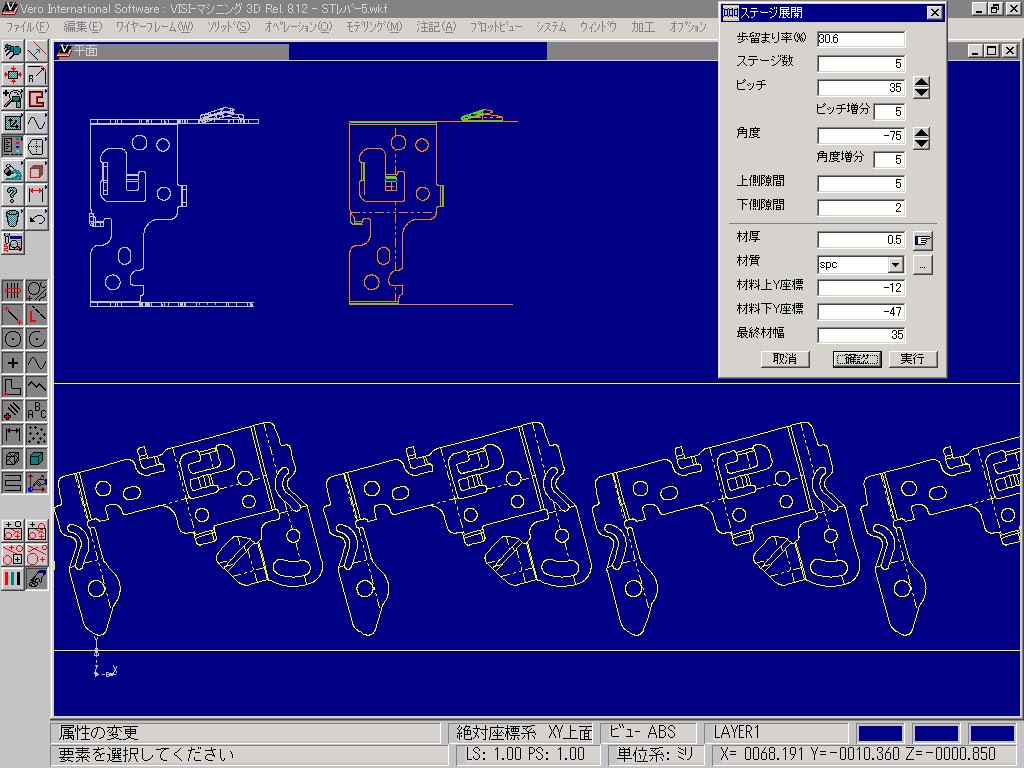Click the 絶対座標系 XY上面 status field
The image size is (1024, 768).
(x=524, y=733)
